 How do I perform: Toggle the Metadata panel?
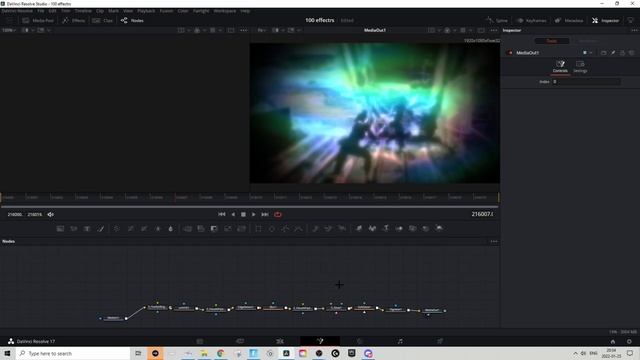pos(569,20)
